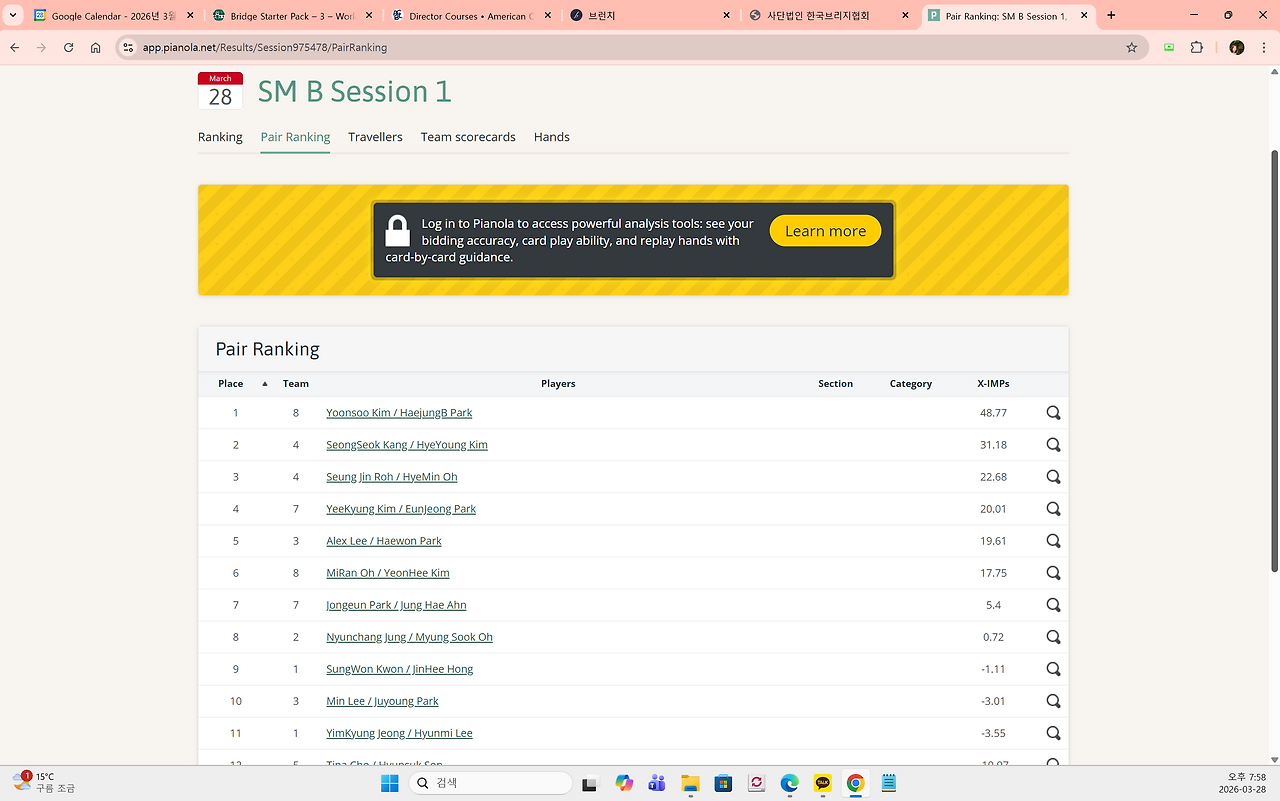
Task: Open details magnifier for Nyunchang Jung pair
Action: pyautogui.click(x=1053, y=637)
